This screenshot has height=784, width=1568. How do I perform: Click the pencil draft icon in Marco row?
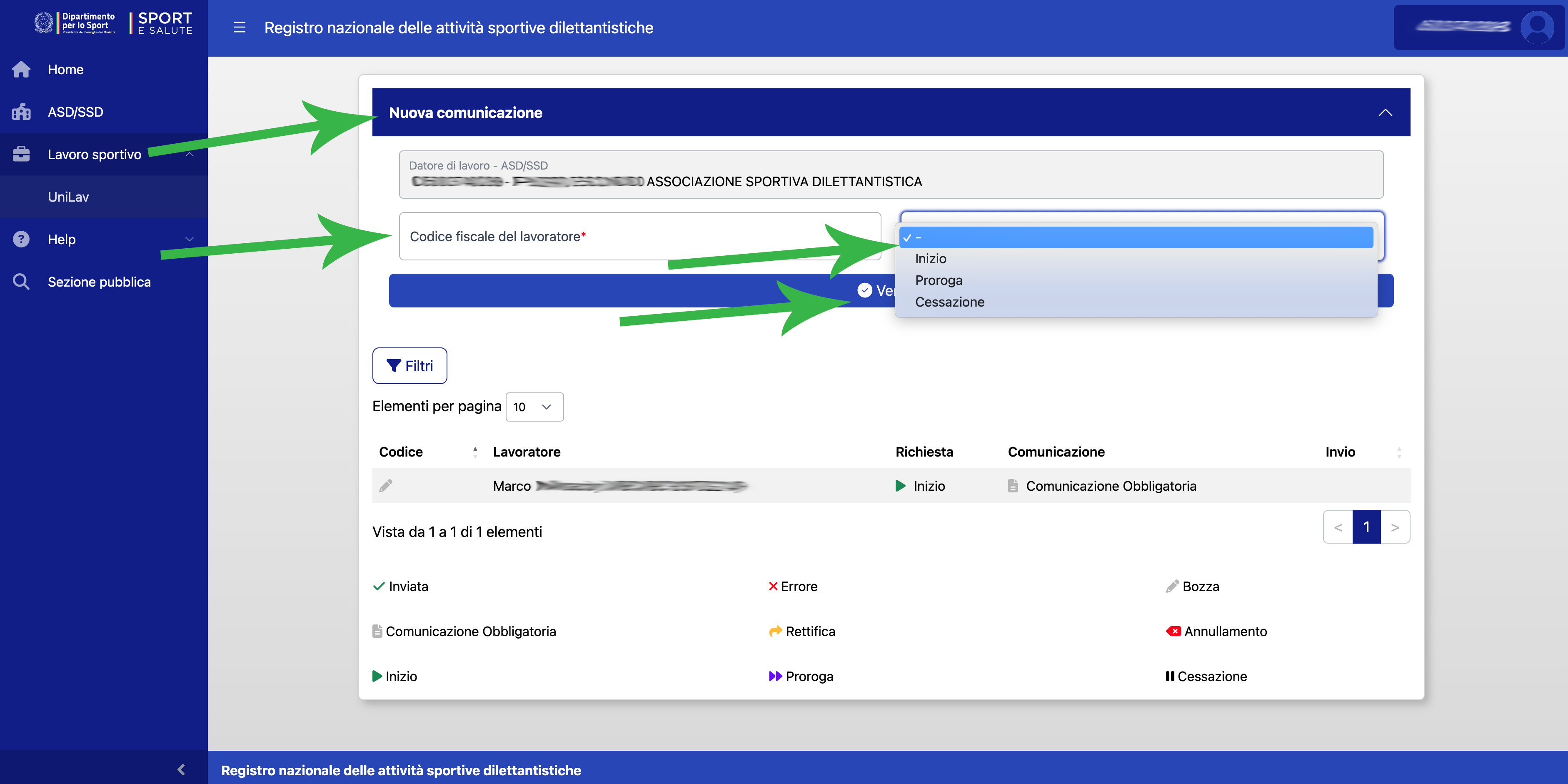click(x=386, y=486)
